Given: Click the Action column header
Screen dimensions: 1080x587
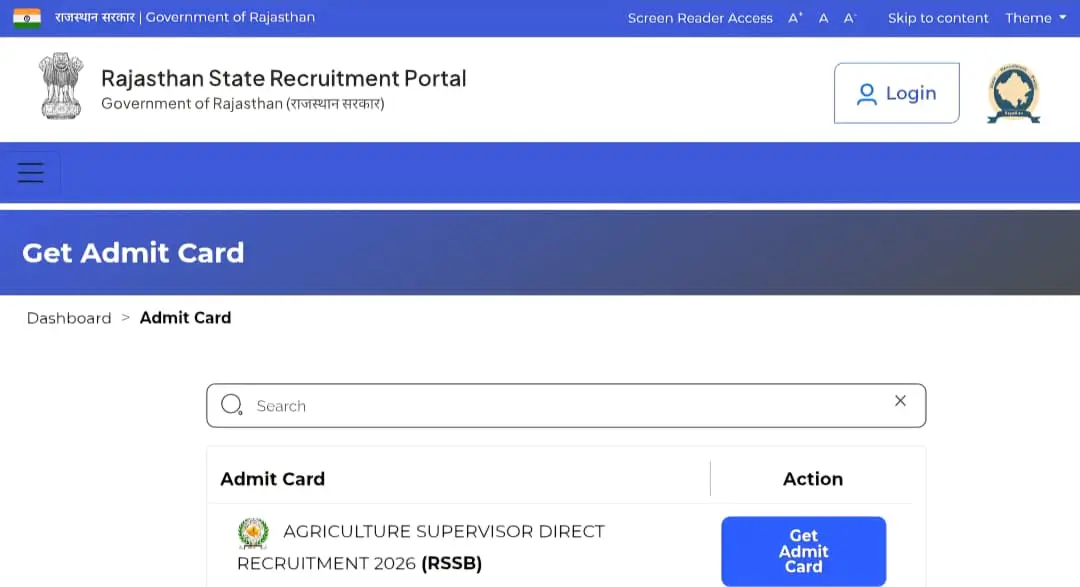Looking at the screenshot, I should tap(813, 479).
